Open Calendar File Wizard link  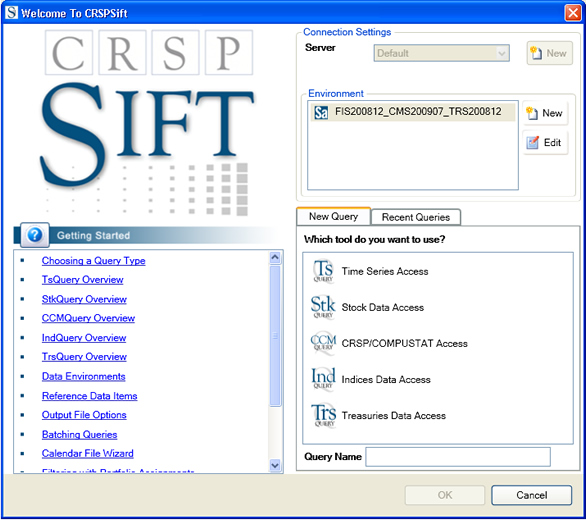point(87,453)
